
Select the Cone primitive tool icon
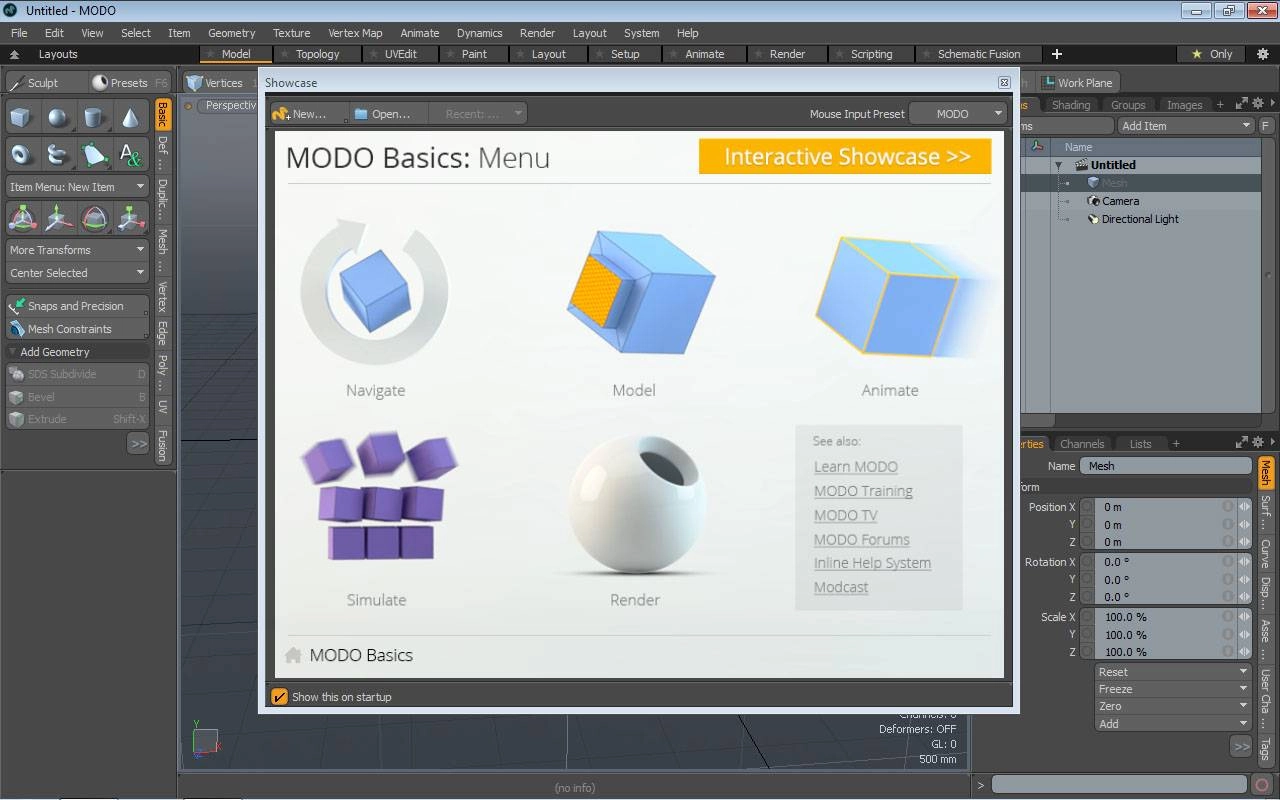[x=131, y=118]
